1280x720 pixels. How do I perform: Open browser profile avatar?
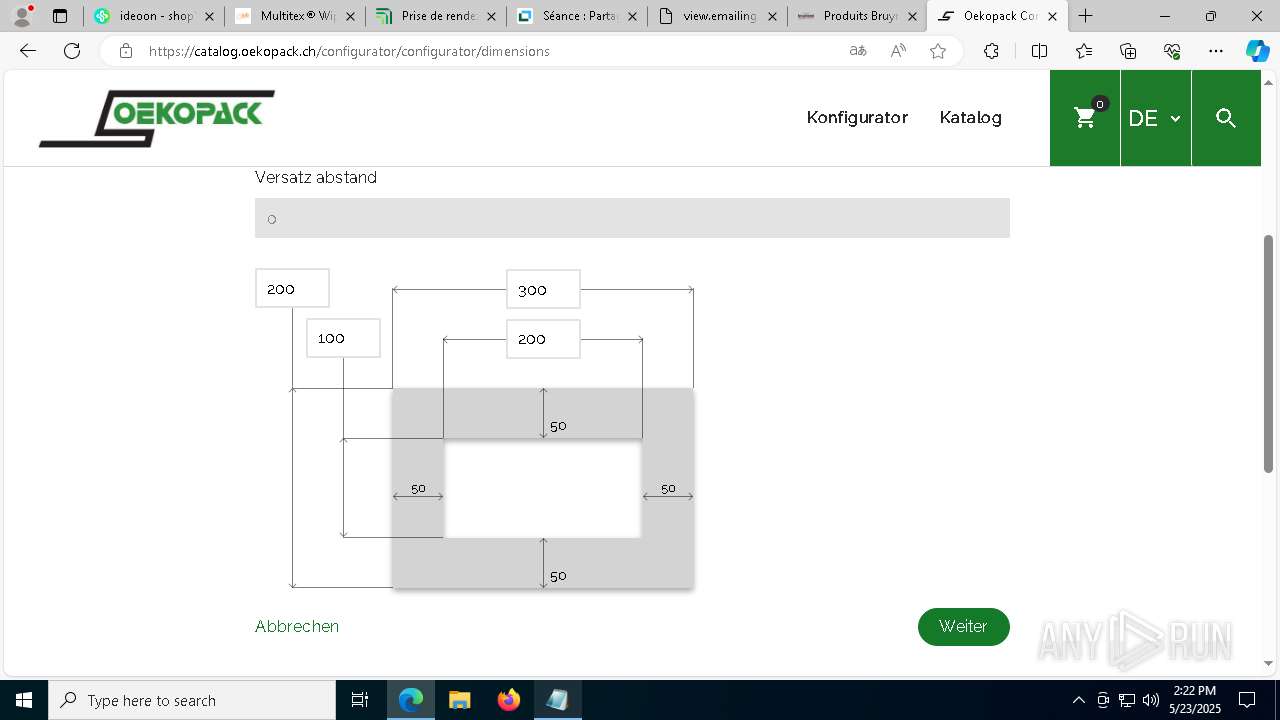point(22,16)
